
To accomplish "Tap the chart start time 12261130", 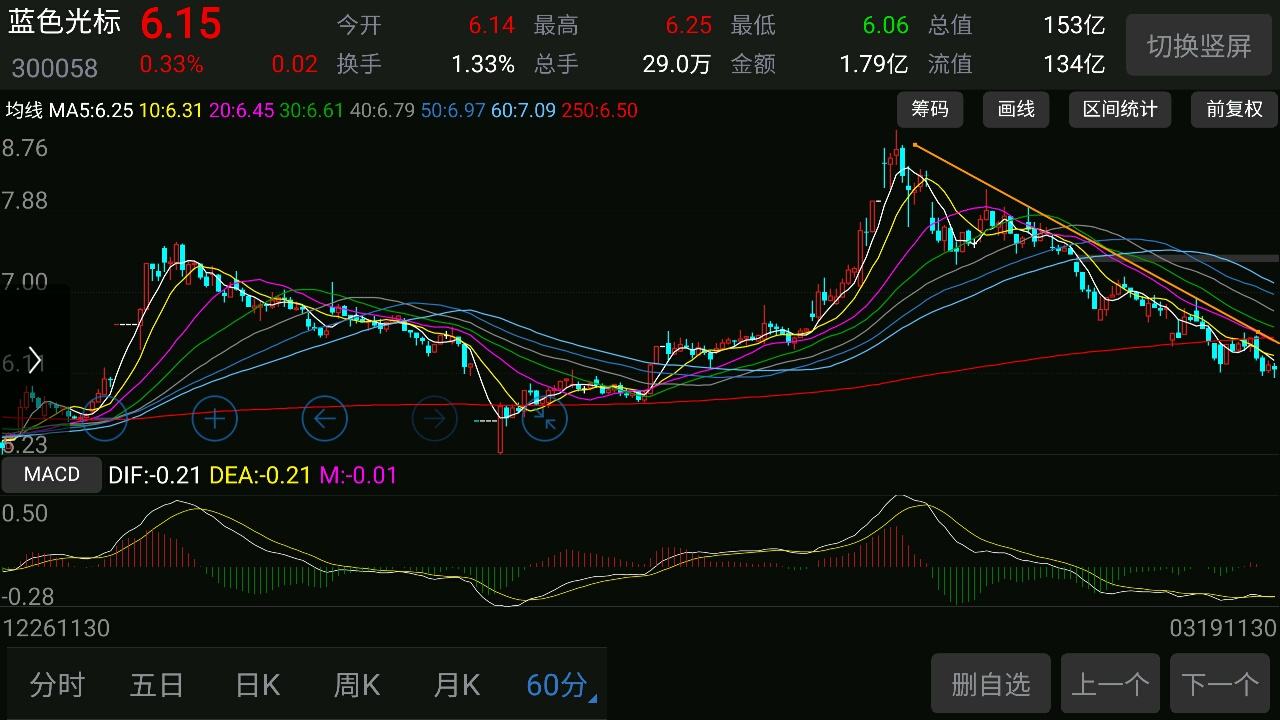I will click(57, 628).
